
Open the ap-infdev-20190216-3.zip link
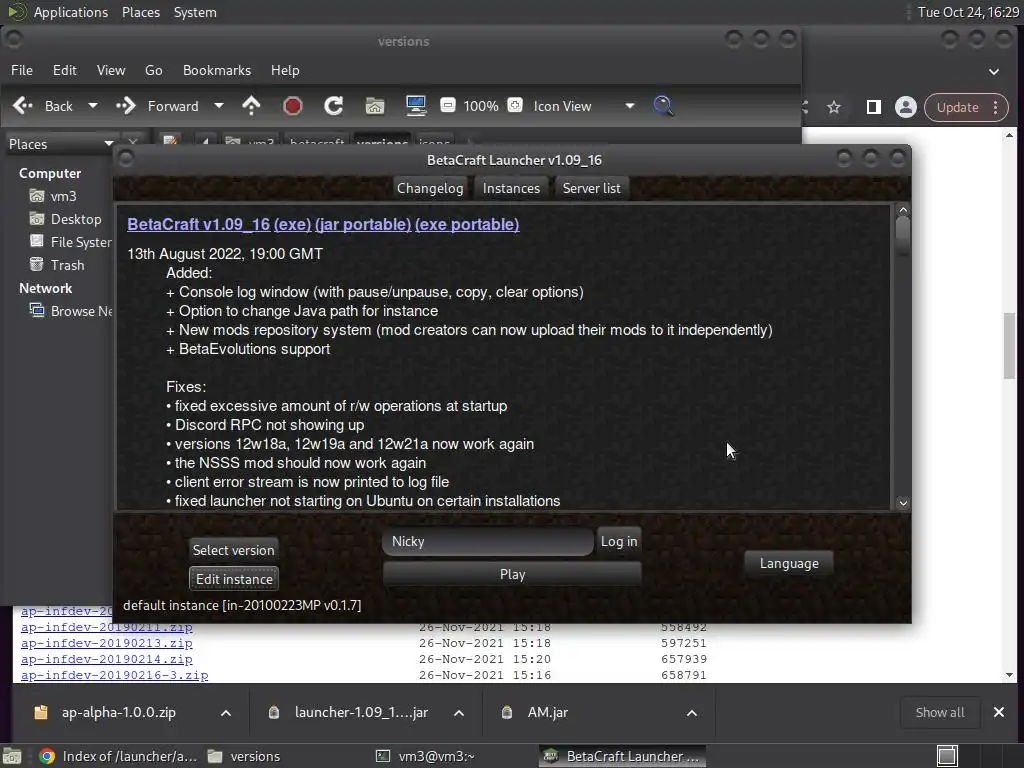114,675
